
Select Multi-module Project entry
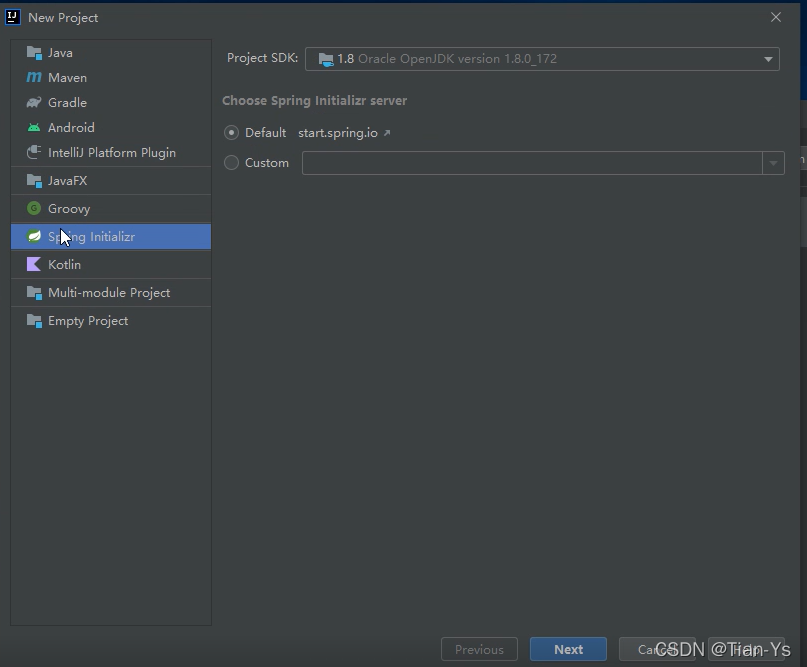111,292
